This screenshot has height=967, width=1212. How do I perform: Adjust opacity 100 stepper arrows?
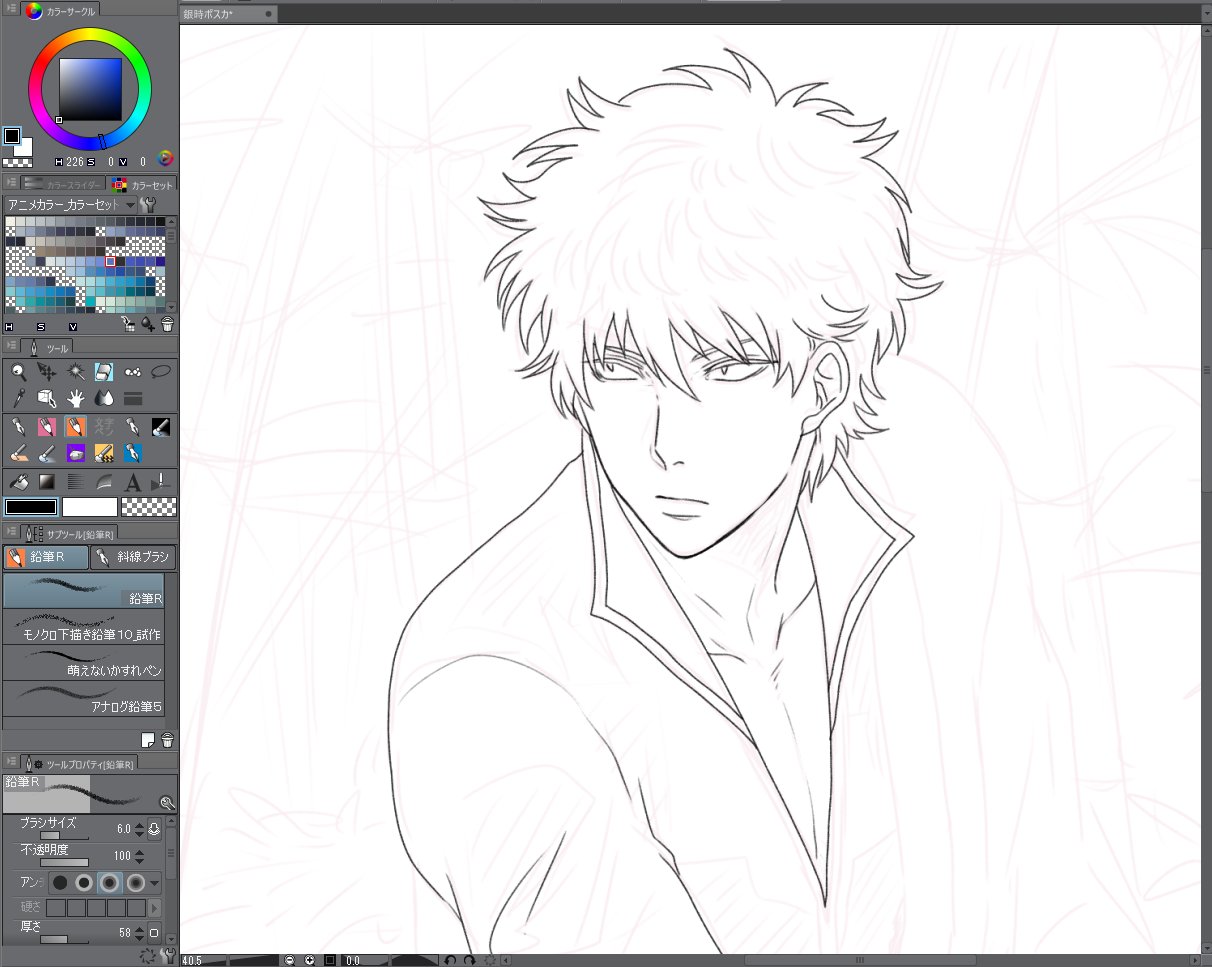[x=139, y=856]
